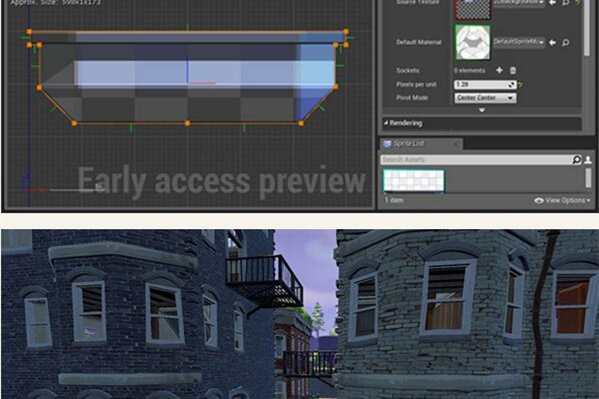Close the Sprite List tab
This screenshot has width=599, height=399.
pyautogui.click(x=455, y=144)
